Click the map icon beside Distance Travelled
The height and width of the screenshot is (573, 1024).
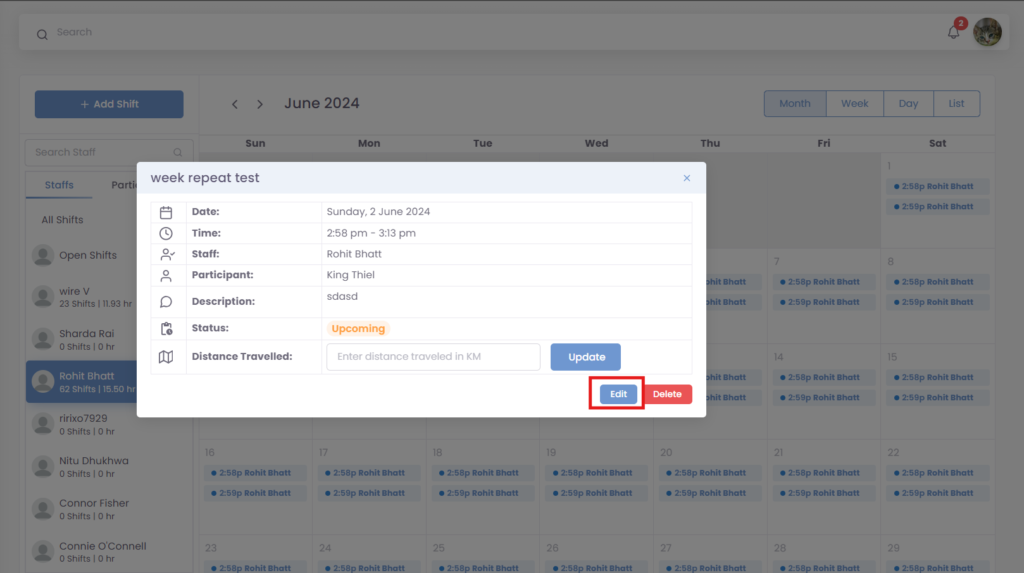coord(166,357)
